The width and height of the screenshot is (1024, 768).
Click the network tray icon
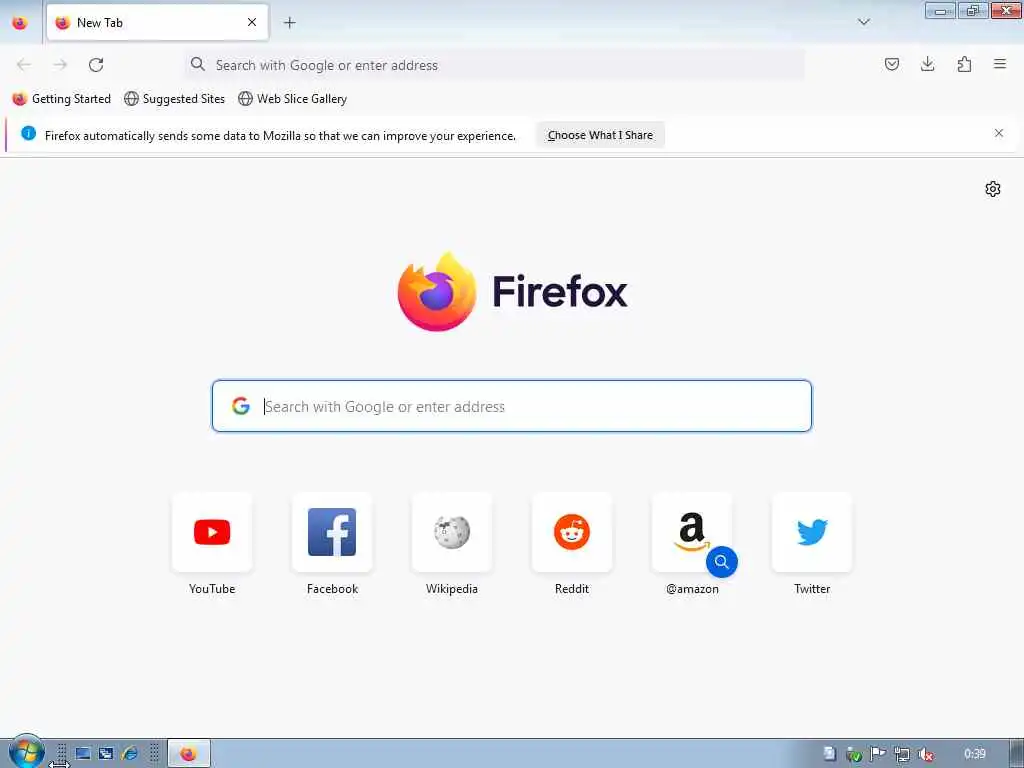tap(902, 754)
